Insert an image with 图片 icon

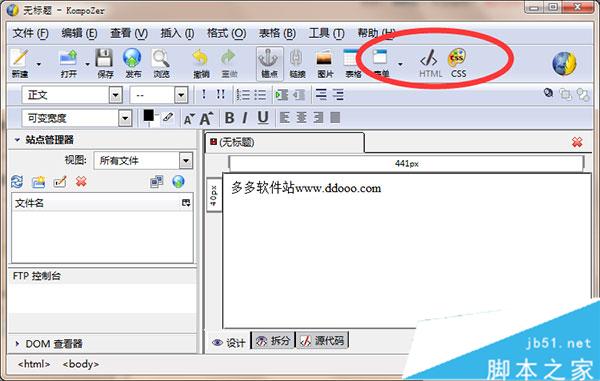325,64
